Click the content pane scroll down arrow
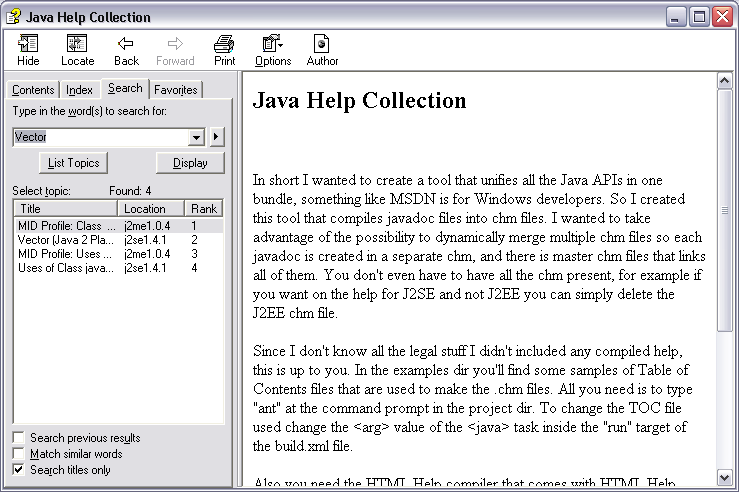The image size is (739, 492). (726, 476)
